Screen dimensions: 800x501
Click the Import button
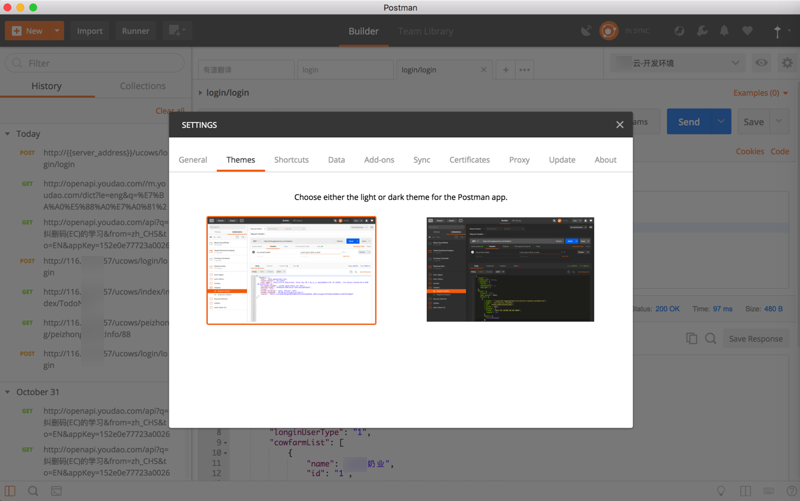click(x=90, y=31)
